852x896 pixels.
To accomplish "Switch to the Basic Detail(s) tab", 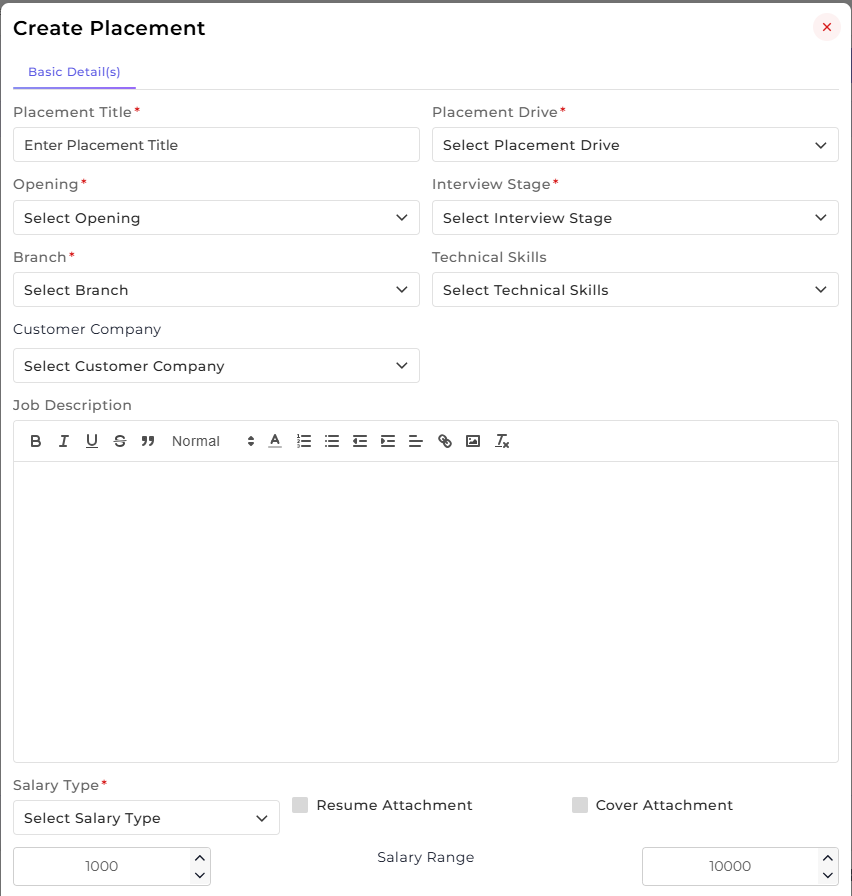I will [x=74, y=72].
